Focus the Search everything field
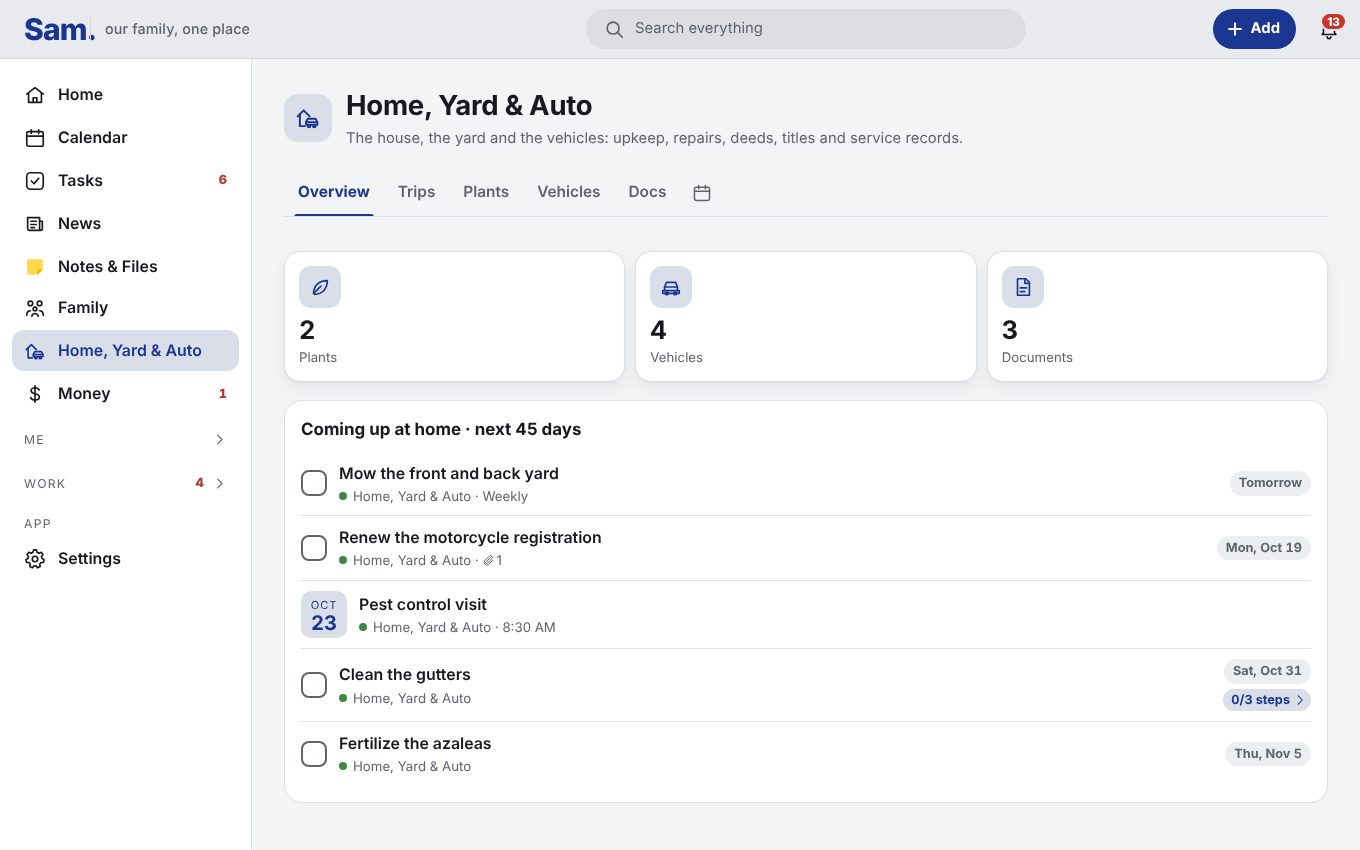Screen dimensions: 1360x850 point(806,29)
